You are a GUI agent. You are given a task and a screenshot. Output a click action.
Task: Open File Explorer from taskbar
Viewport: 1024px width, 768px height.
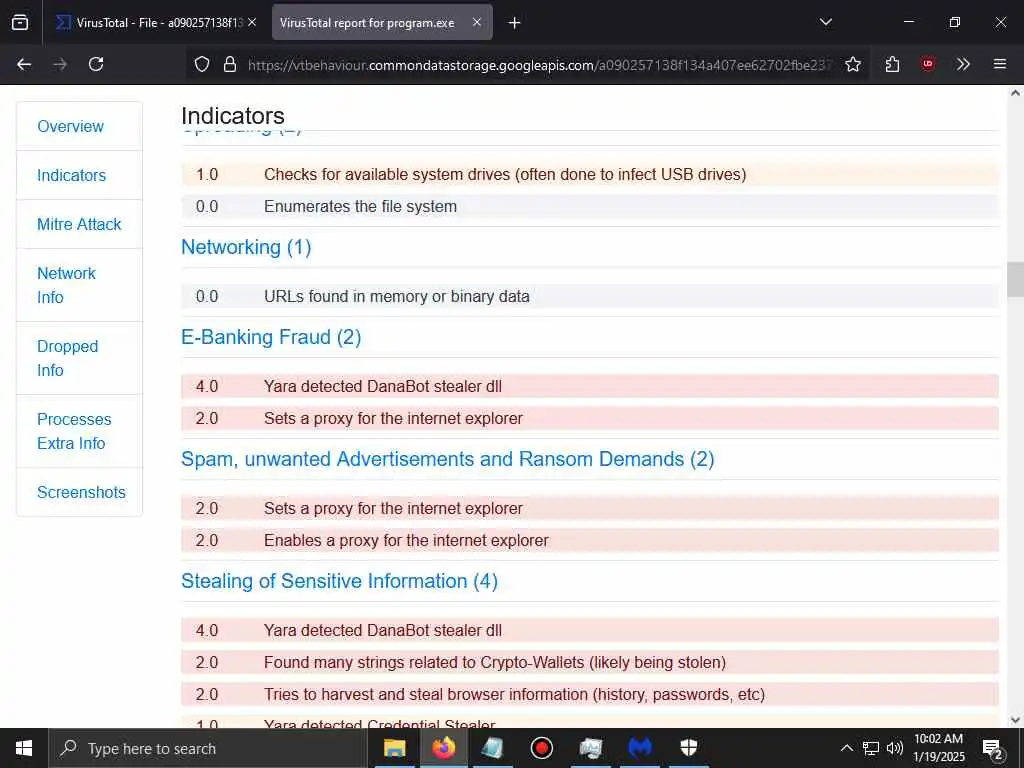point(394,748)
